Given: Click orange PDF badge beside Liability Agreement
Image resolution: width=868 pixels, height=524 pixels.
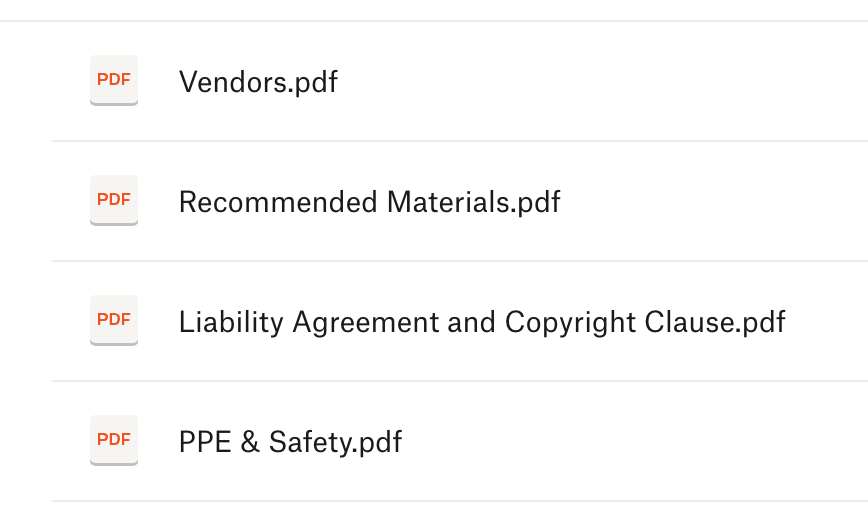Looking at the screenshot, I should tap(114, 320).
